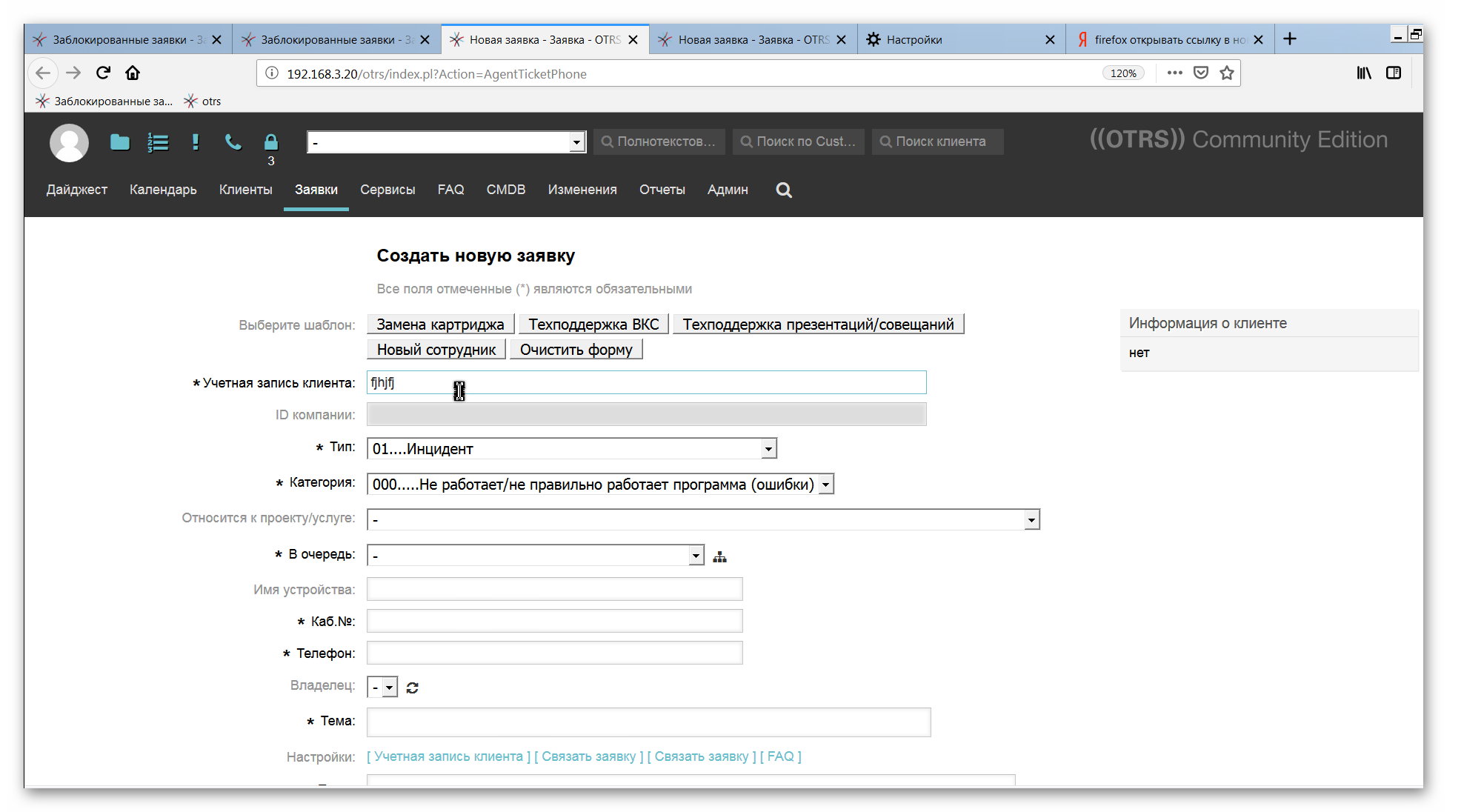Apply the Замена картриджа template
The height and width of the screenshot is (812, 1464).
coord(440,325)
